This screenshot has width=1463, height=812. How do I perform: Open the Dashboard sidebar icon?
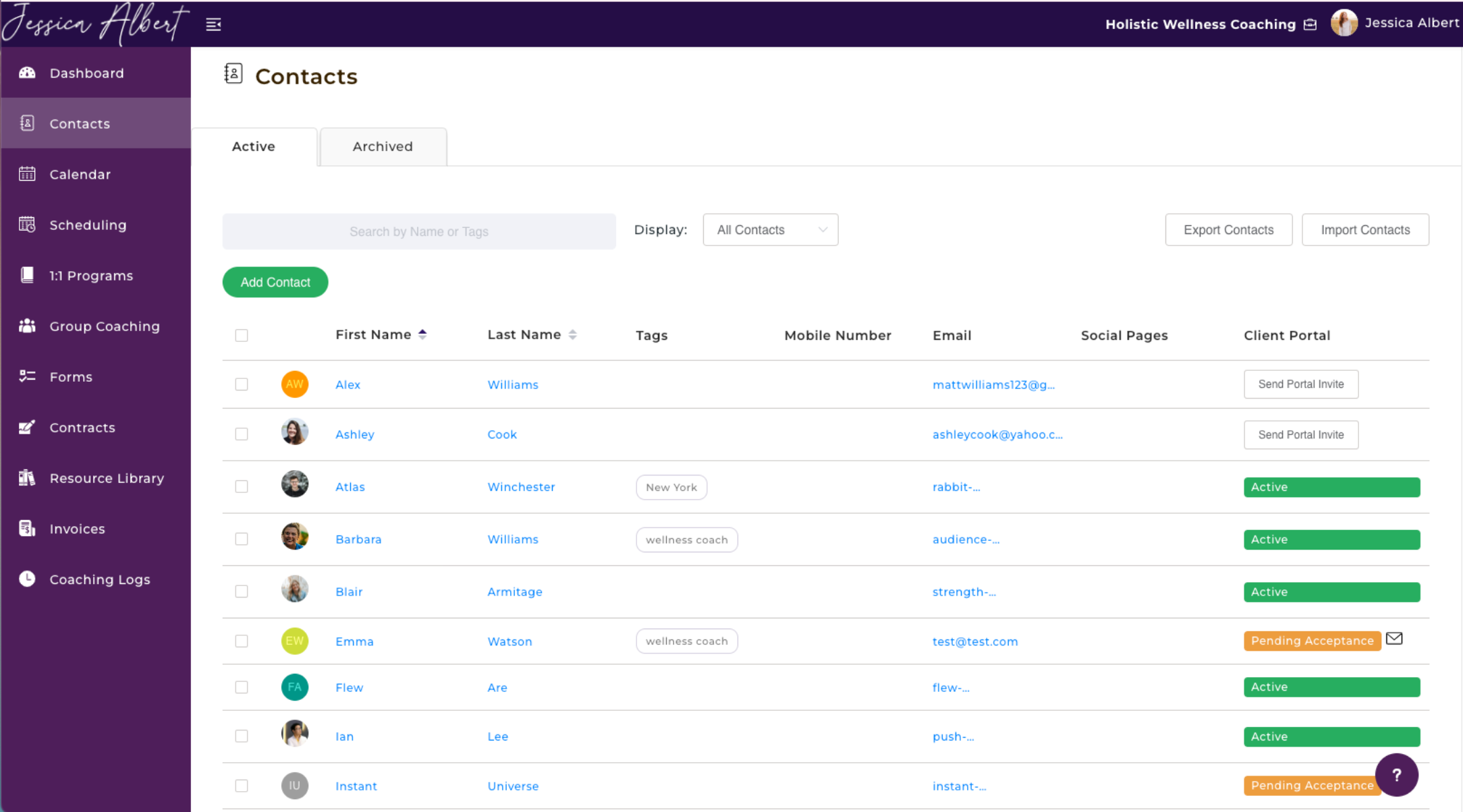tap(27, 73)
